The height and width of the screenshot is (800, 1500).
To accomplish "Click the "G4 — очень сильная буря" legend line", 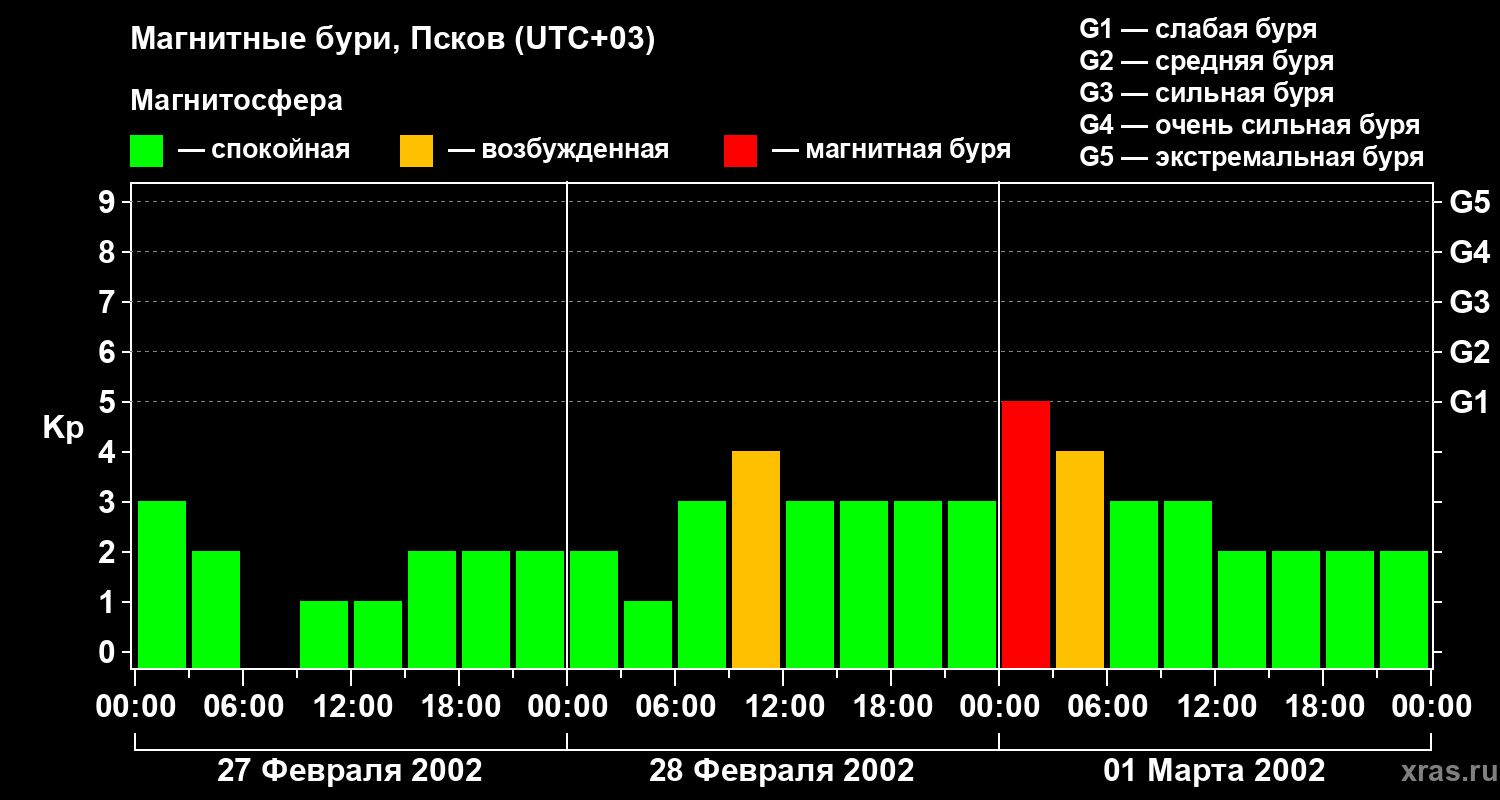I will (x=1249, y=125).
